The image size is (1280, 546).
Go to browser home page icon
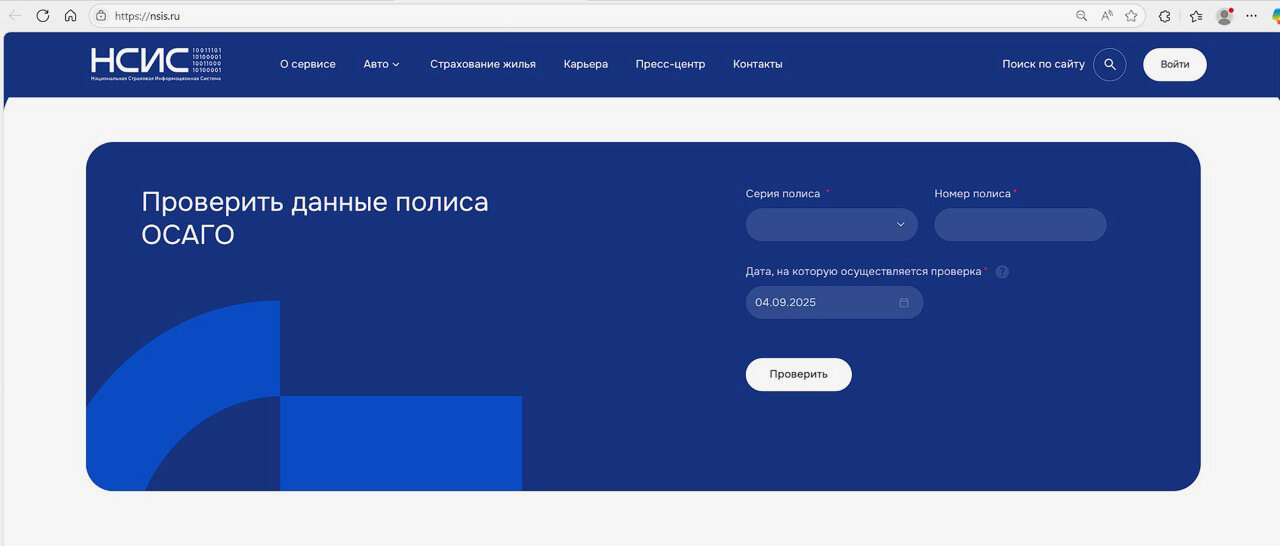70,16
